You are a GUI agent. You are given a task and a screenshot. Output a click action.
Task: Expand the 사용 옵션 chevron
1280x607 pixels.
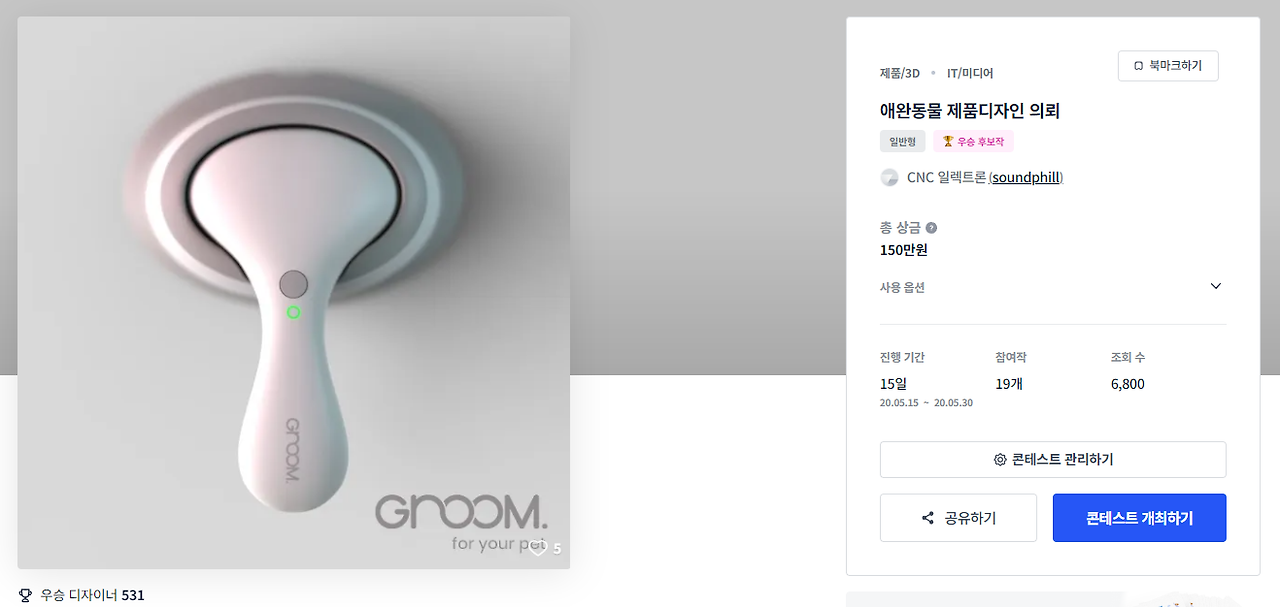coord(1216,286)
